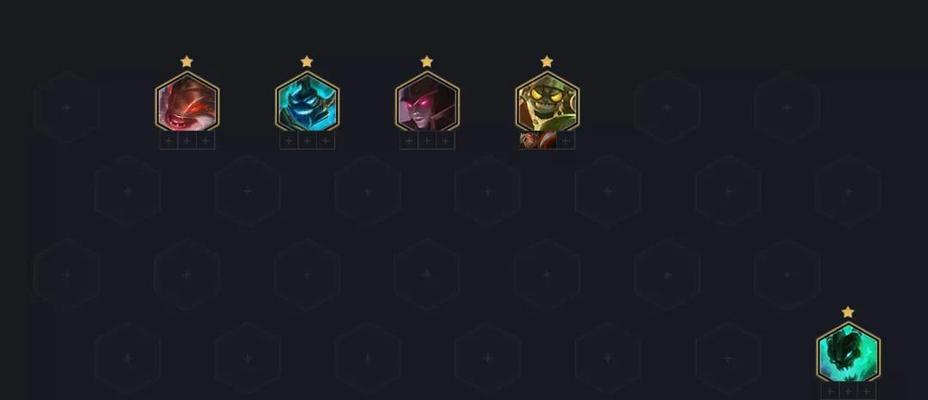Screen dimensions: 928x400
Task: Click the star above the red-eyed champion
Action: tap(187, 62)
